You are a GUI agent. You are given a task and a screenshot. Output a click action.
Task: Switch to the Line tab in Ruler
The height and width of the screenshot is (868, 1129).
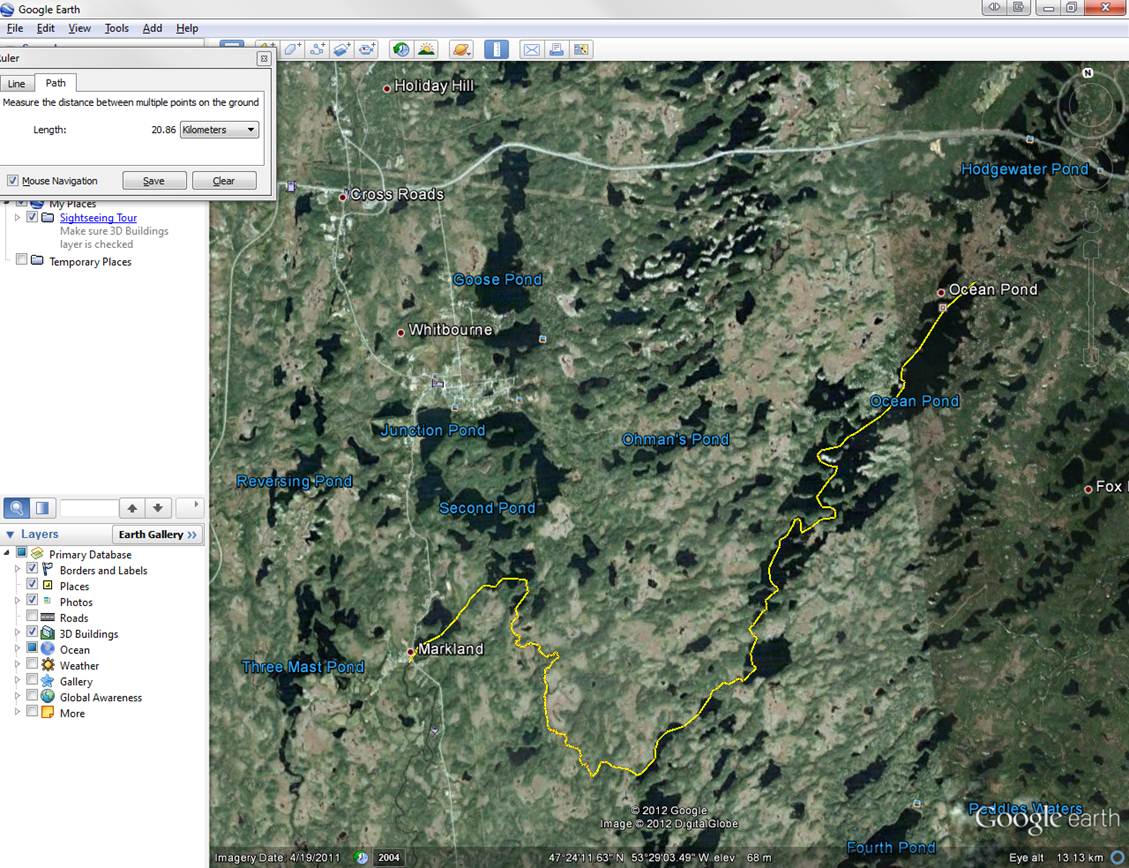[16, 83]
